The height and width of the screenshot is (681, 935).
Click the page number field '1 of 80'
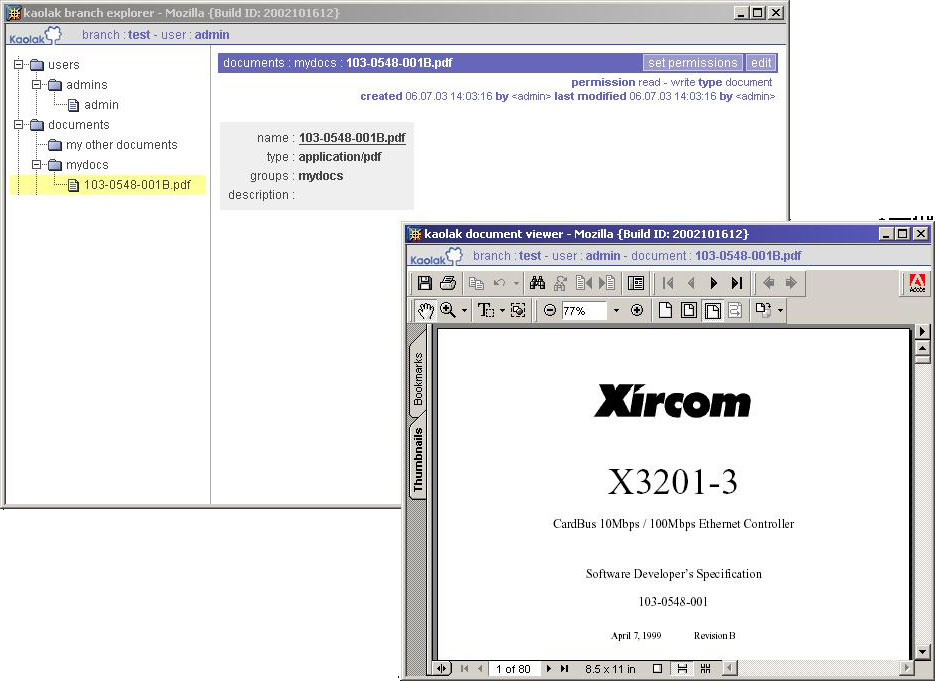coord(514,668)
